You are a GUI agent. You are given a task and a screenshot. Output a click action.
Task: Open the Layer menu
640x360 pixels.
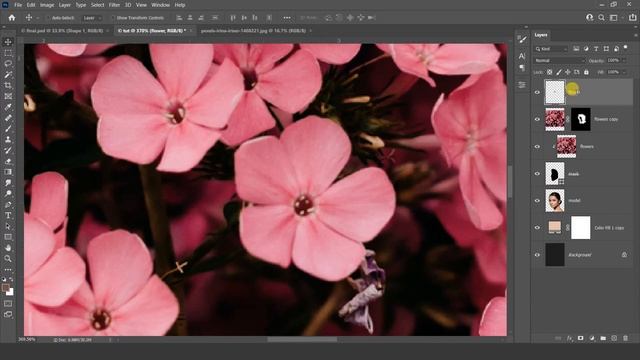(x=64, y=5)
